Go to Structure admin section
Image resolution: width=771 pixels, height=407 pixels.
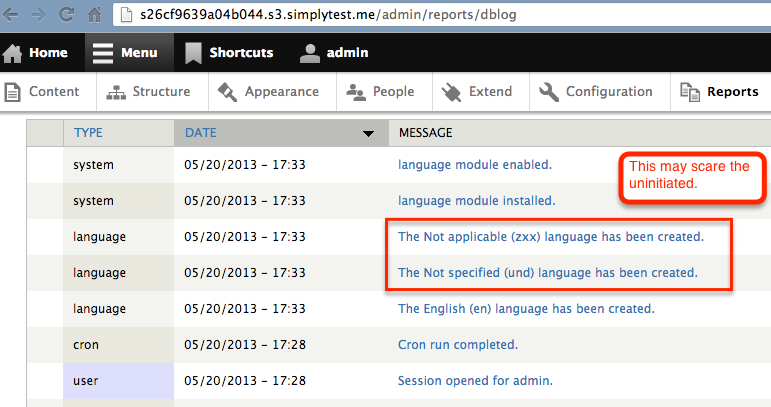tap(161, 91)
